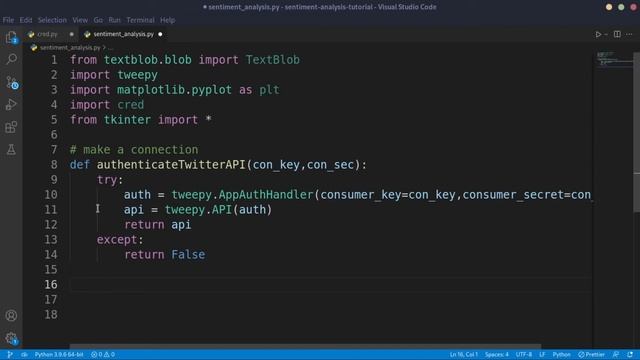Click 'plt' alias on line 3

point(269,90)
